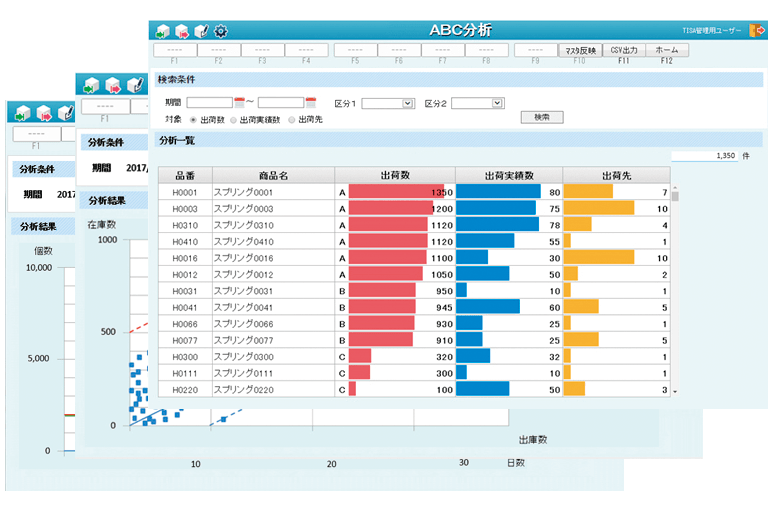This screenshot has width=768, height=513.
Task: Open the box-with-pen inventory edit icon in ABC分析 header
Action: click(x=201, y=31)
